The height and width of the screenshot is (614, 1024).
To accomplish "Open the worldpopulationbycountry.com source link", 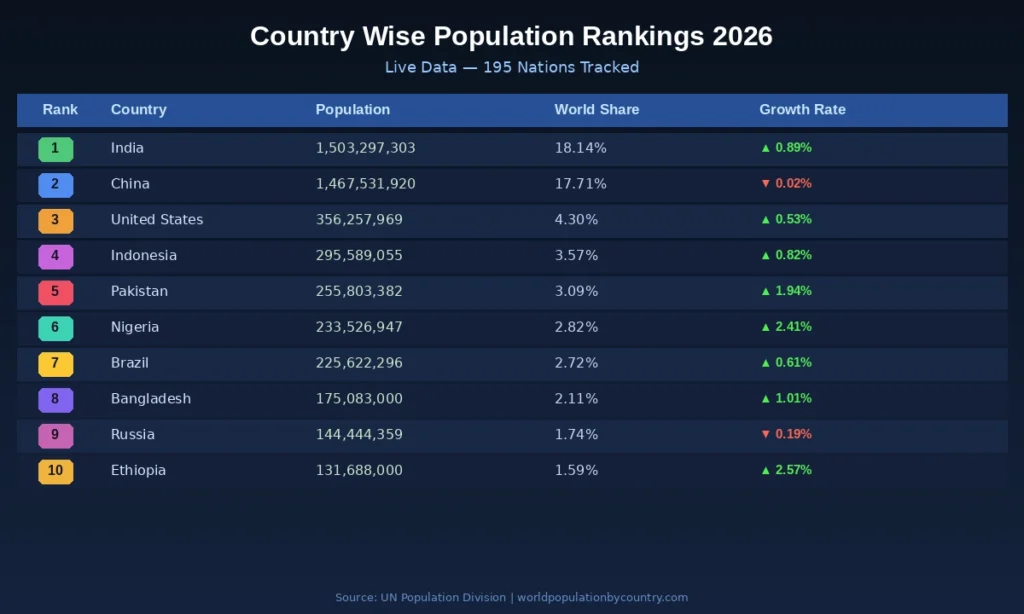I will [x=602, y=598].
